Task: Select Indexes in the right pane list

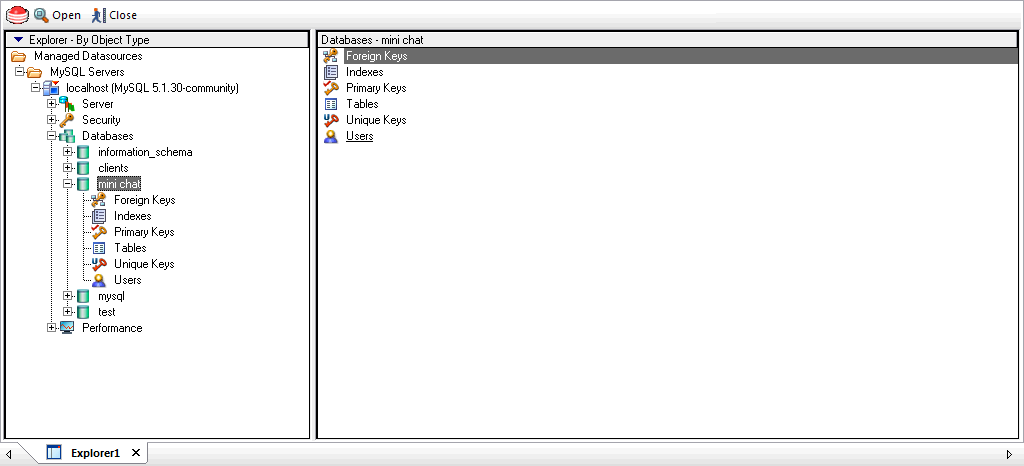Action: click(364, 72)
